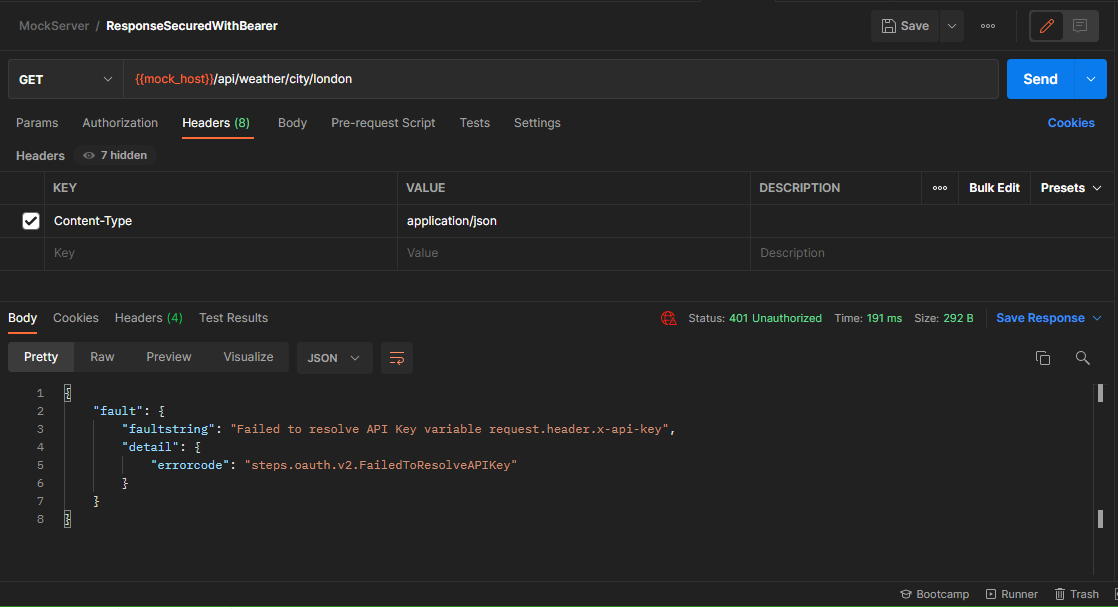Switch to the Tests tab
Viewport: 1118px width, 609px height.
[475, 123]
